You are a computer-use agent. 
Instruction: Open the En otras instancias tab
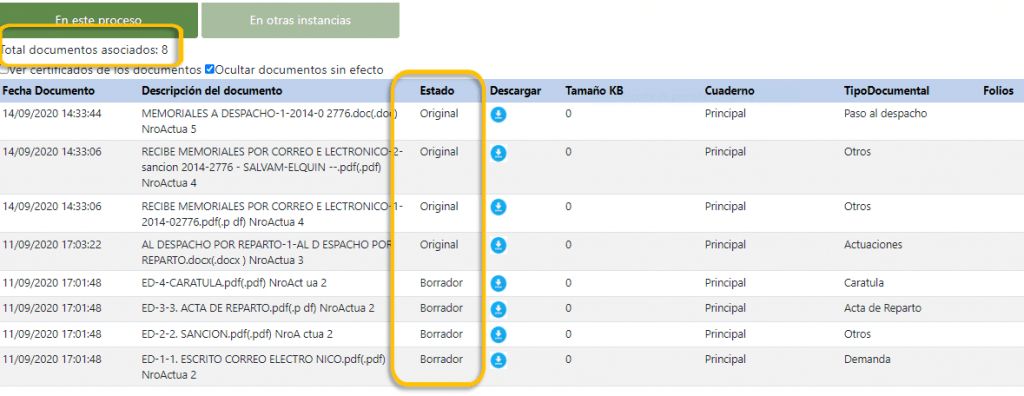tap(300, 20)
